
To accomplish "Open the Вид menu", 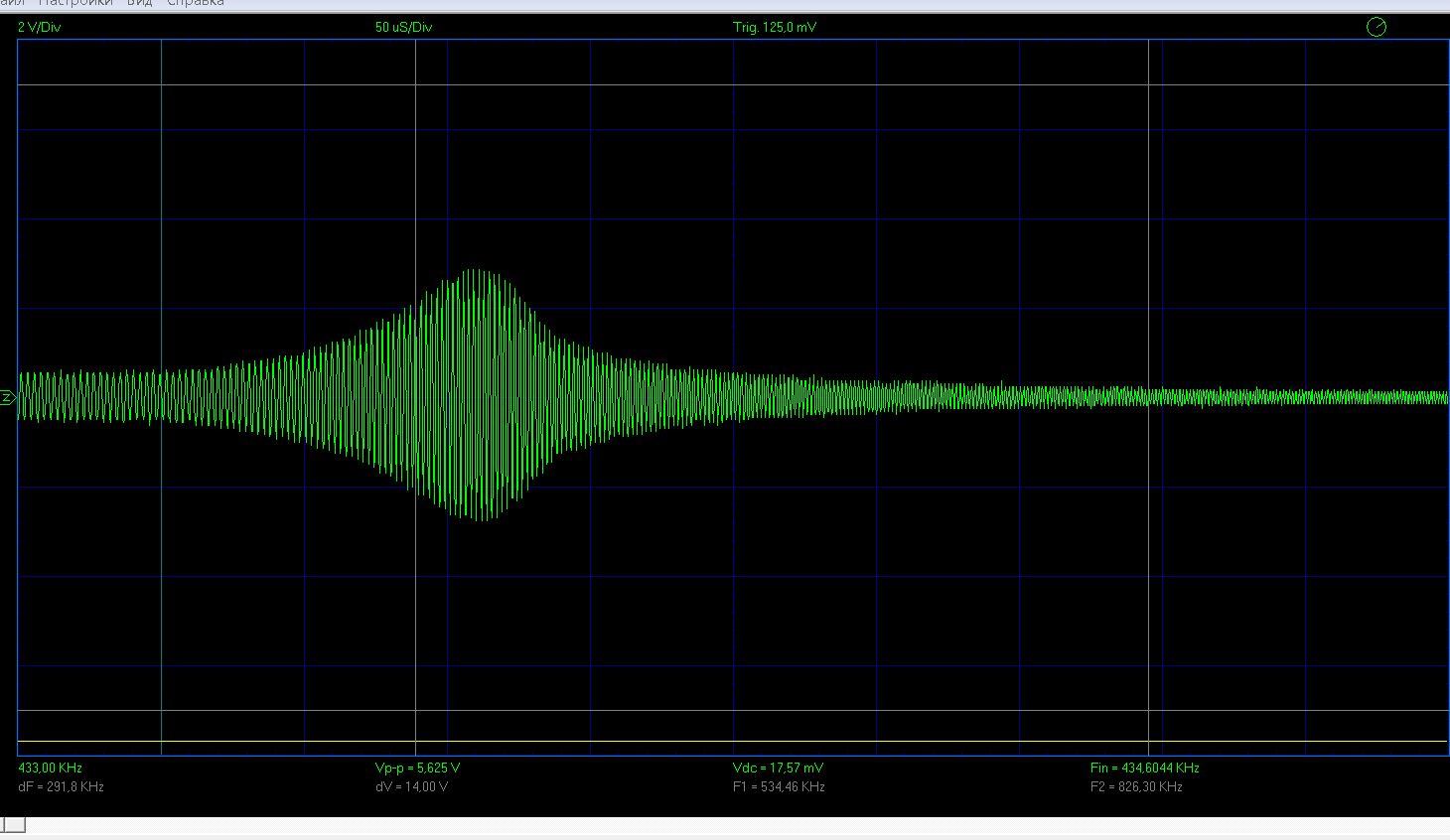I will (x=139, y=3).
